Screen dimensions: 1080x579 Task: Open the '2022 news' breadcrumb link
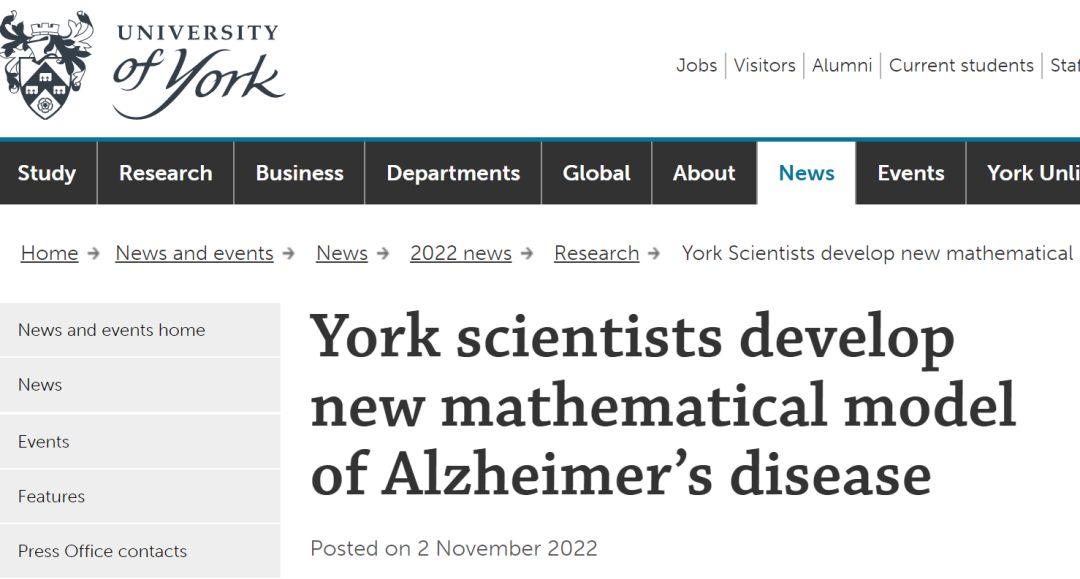pyautogui.click(x=461, y=253)
